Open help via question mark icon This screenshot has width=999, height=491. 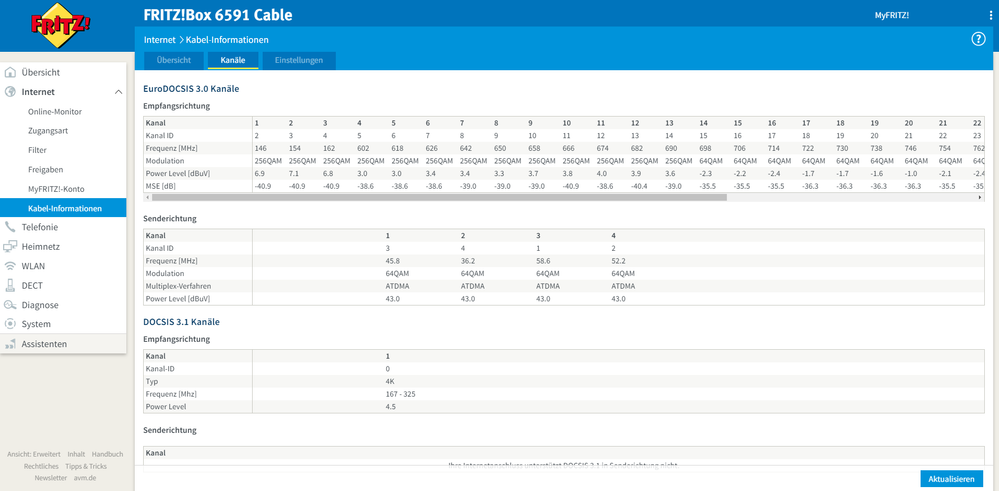pyautogui.click(x=978, y=39)
